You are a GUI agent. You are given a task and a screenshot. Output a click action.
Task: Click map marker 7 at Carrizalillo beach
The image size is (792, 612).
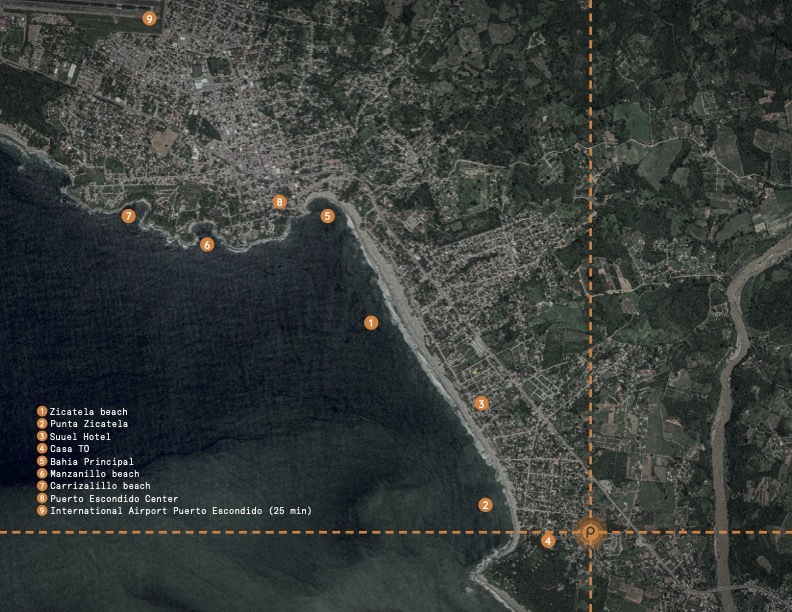click(128, 216)
